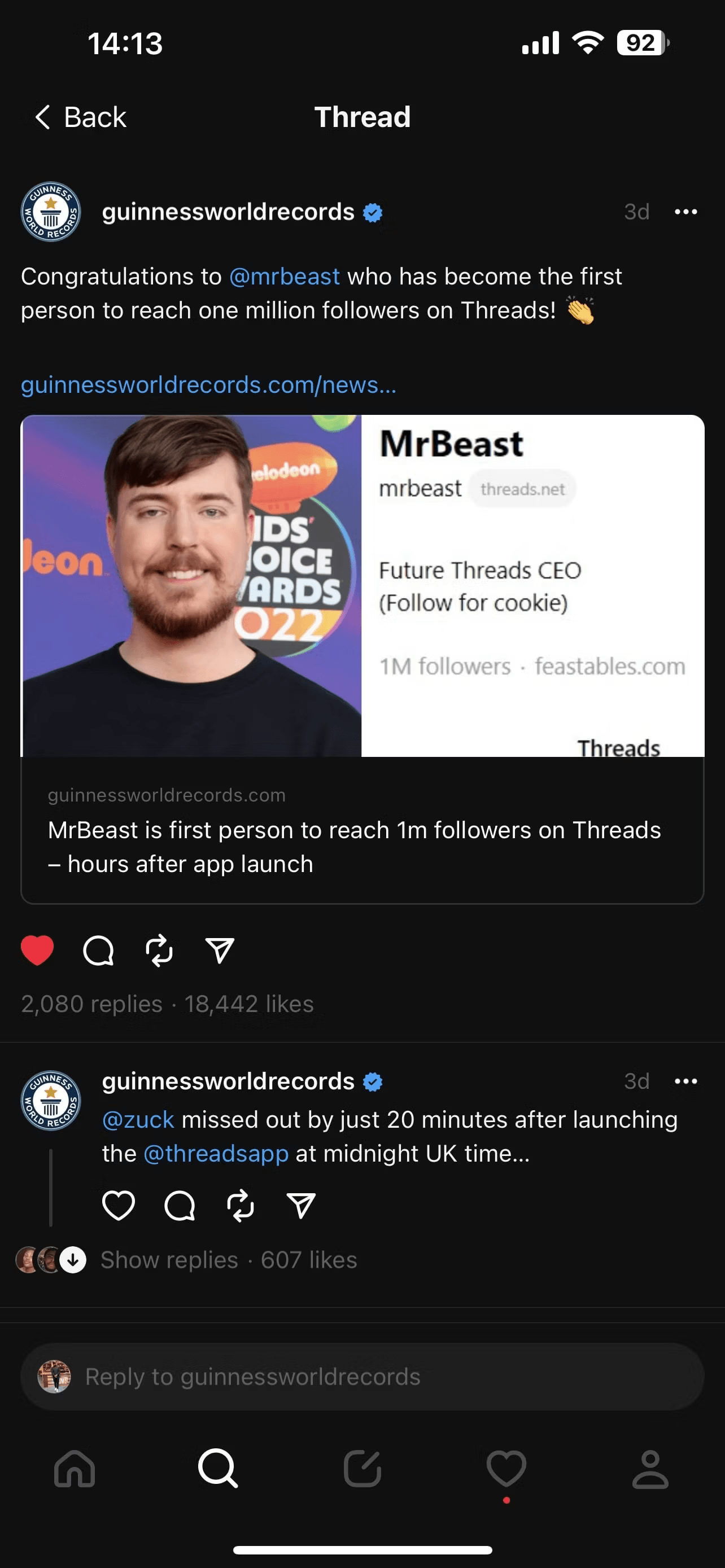The height and width of the screenshot is (1568, 725).
Task: Repost the main MrBeast post
Action: point(159,950)
